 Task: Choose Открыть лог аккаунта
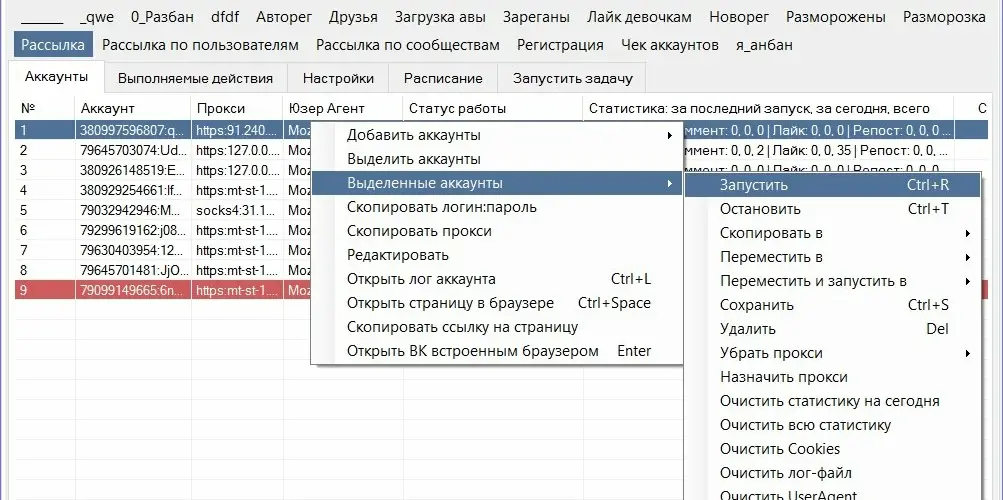point(497,279)
